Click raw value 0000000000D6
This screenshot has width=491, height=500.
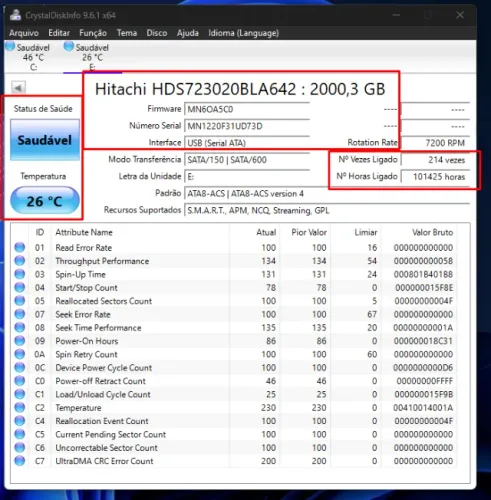423,368
